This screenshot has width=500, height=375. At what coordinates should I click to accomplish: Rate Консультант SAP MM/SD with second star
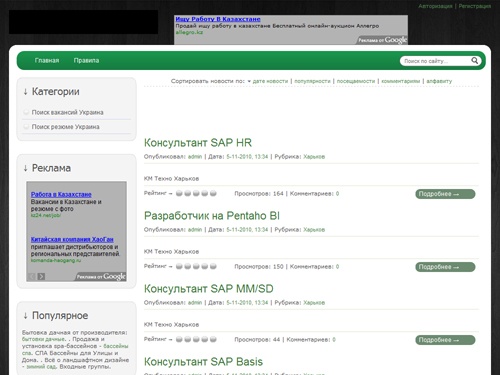(188, 339)
